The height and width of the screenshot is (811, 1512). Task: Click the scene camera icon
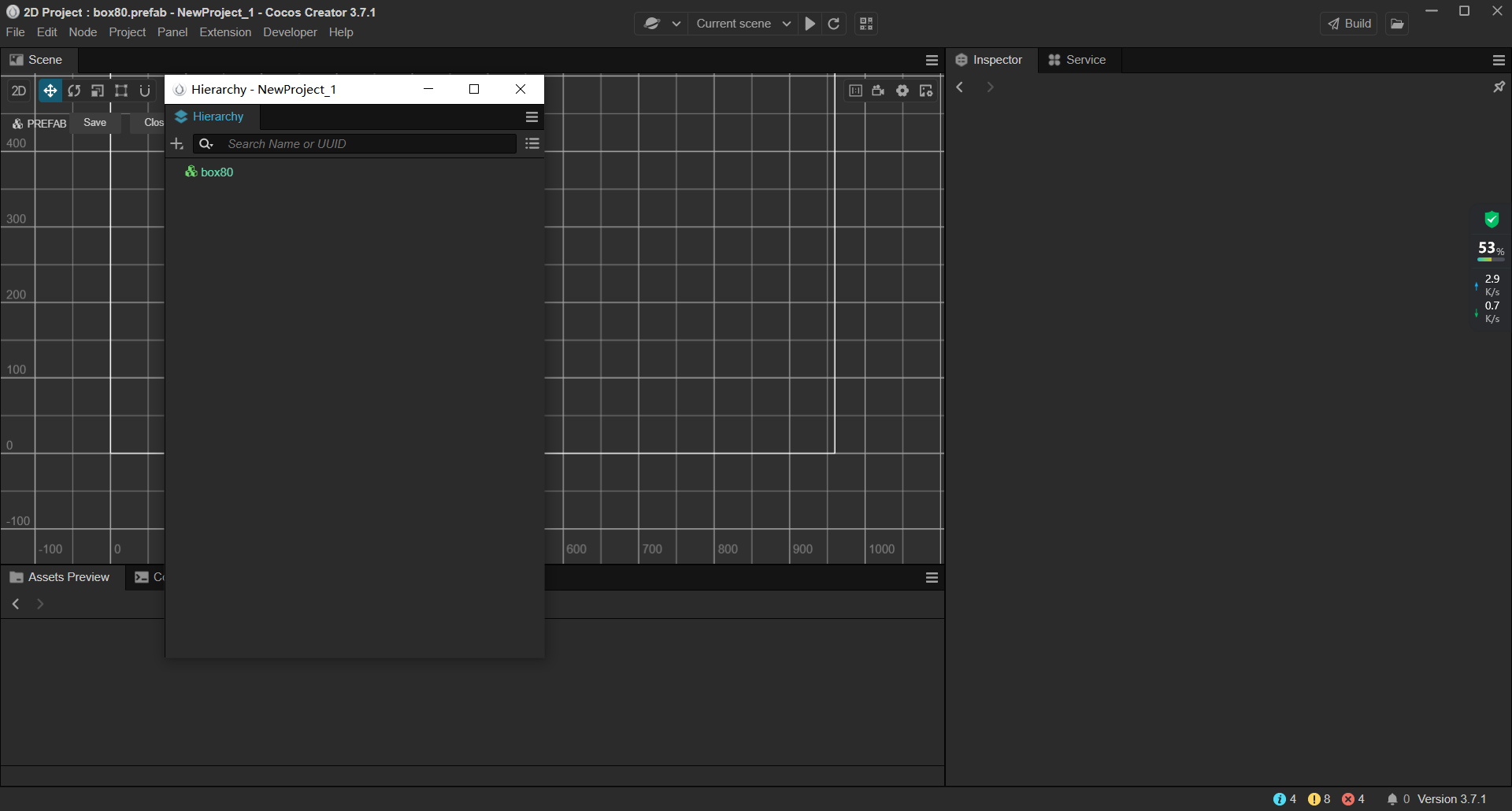click(x=879, y=91)
